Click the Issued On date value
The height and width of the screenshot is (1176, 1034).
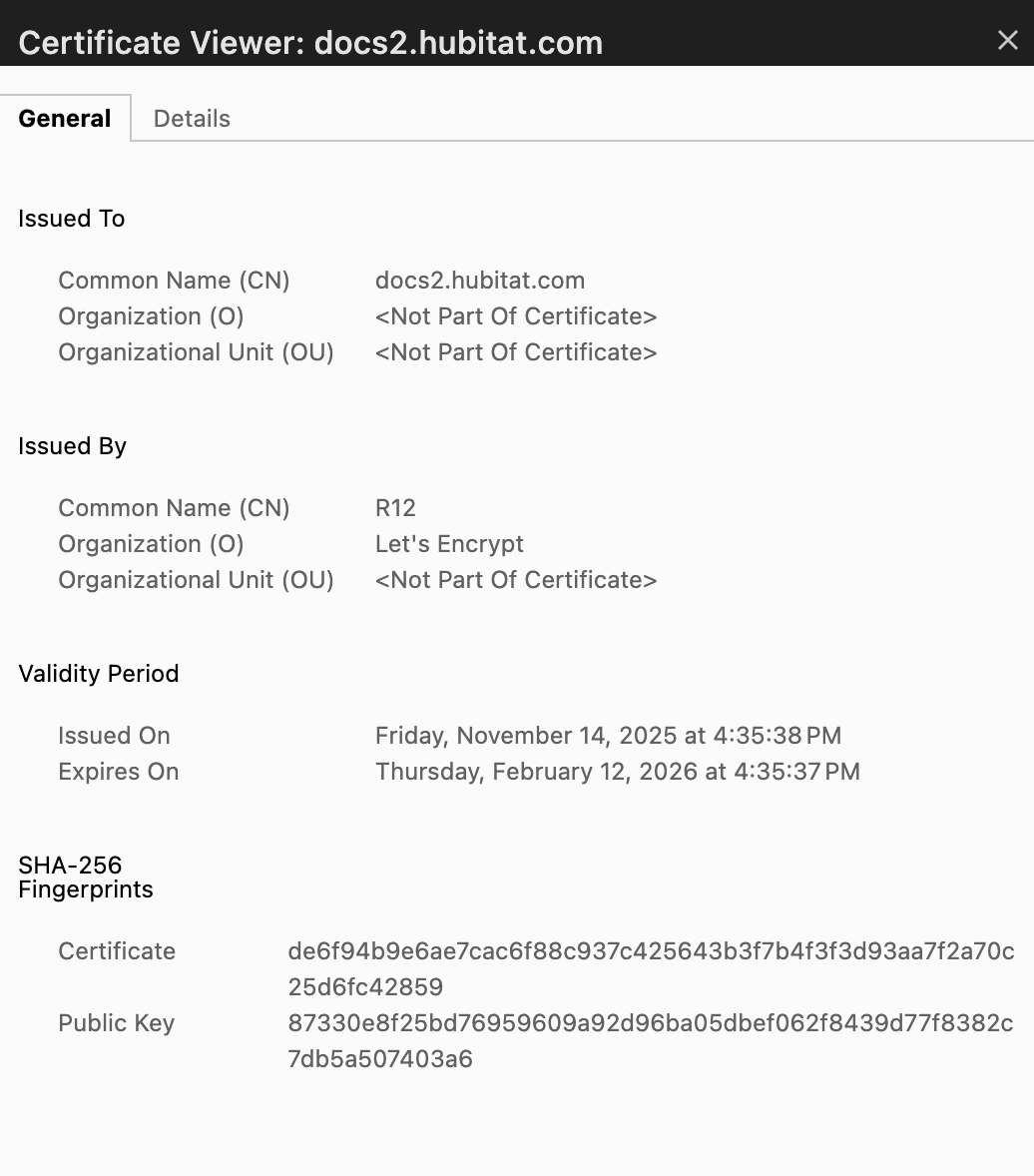(x=608, y=736)
